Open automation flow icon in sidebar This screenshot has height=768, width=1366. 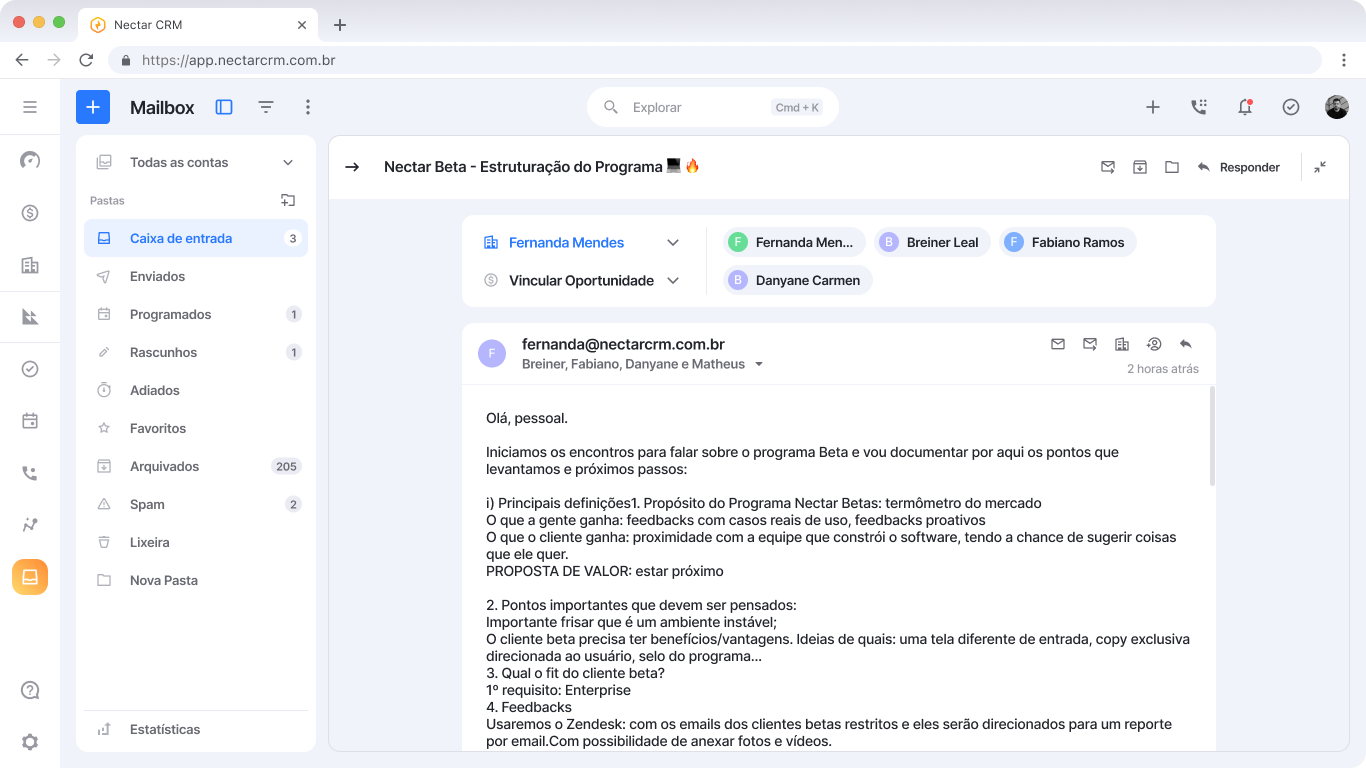point(30,525)
